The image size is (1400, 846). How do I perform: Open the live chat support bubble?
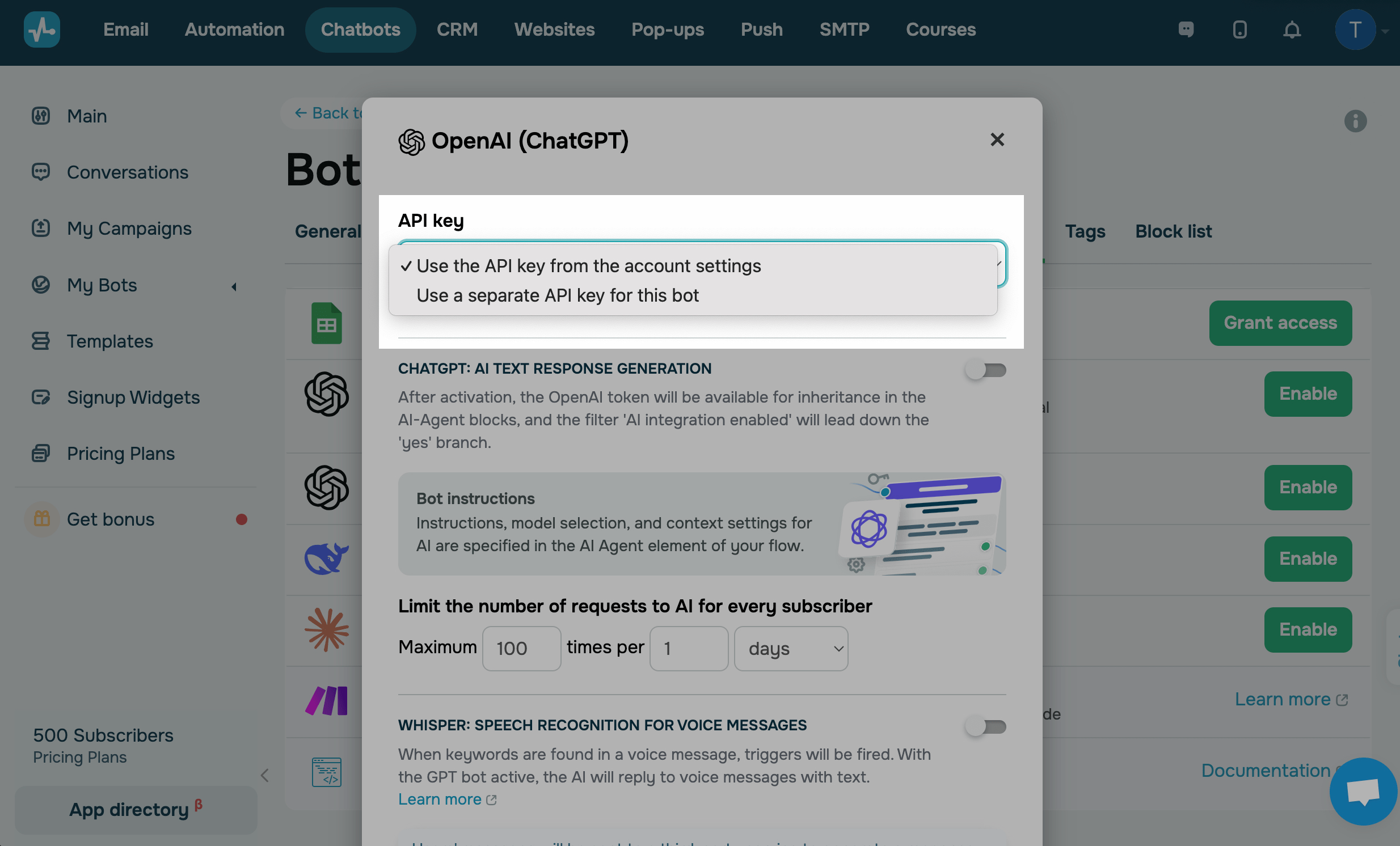click(x=1363, y=790)
